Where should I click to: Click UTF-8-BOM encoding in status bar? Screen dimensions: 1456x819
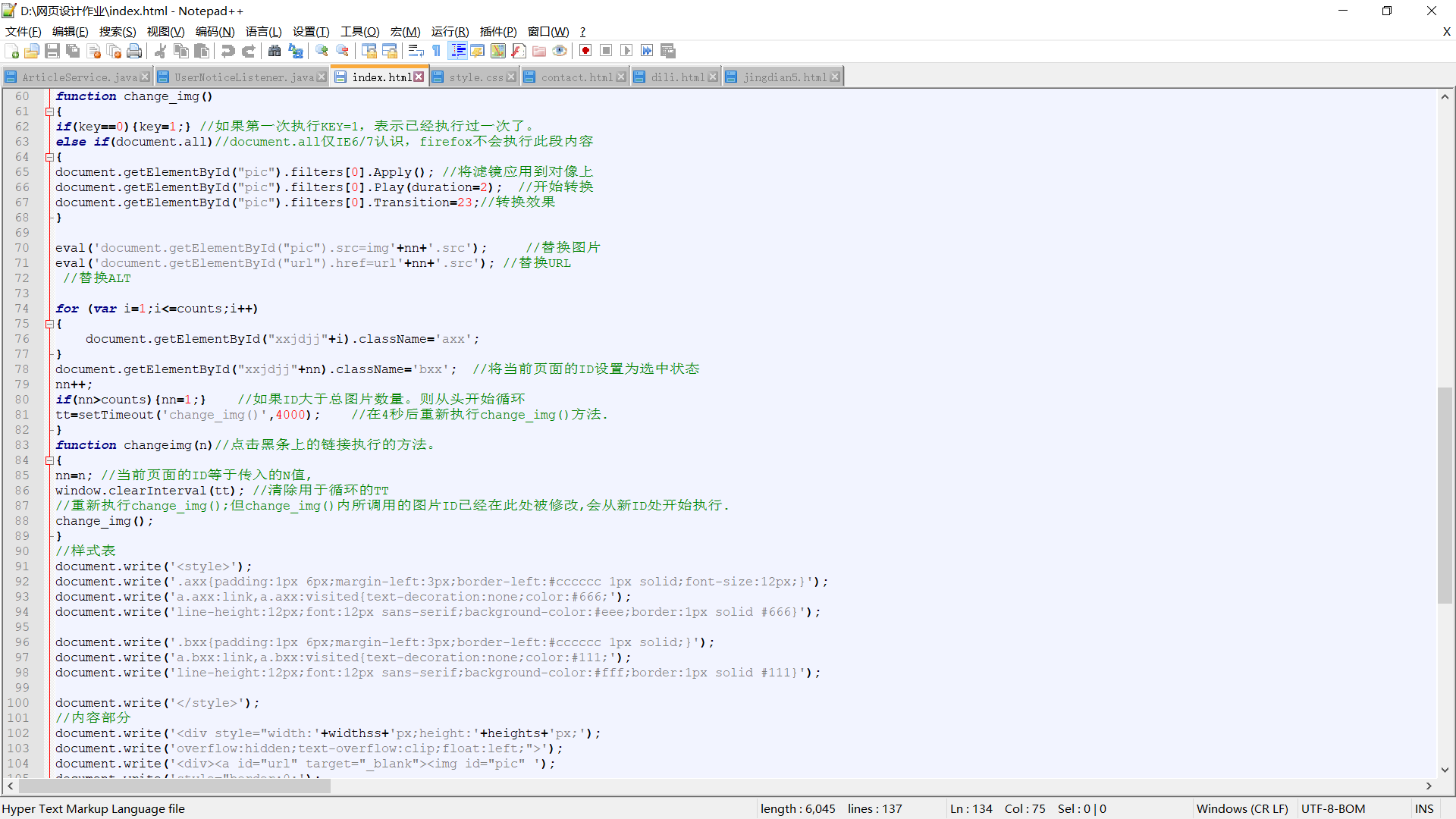1333,809
